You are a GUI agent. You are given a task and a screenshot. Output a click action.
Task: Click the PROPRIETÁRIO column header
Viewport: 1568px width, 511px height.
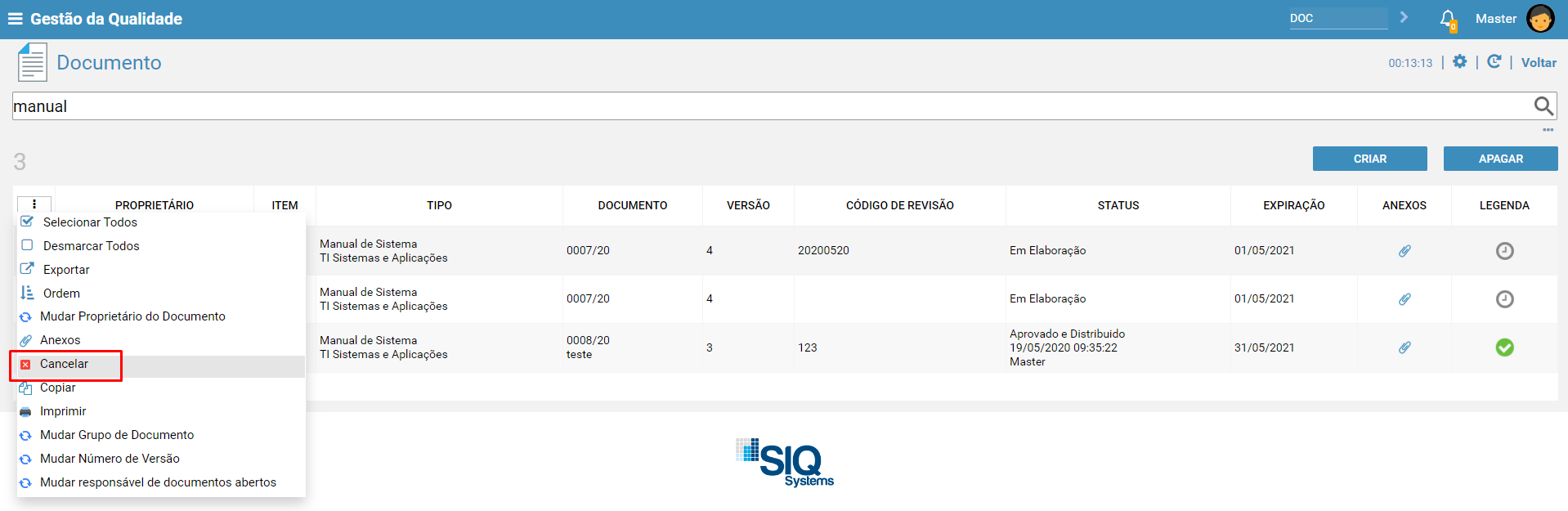click(x=155, y=205)
